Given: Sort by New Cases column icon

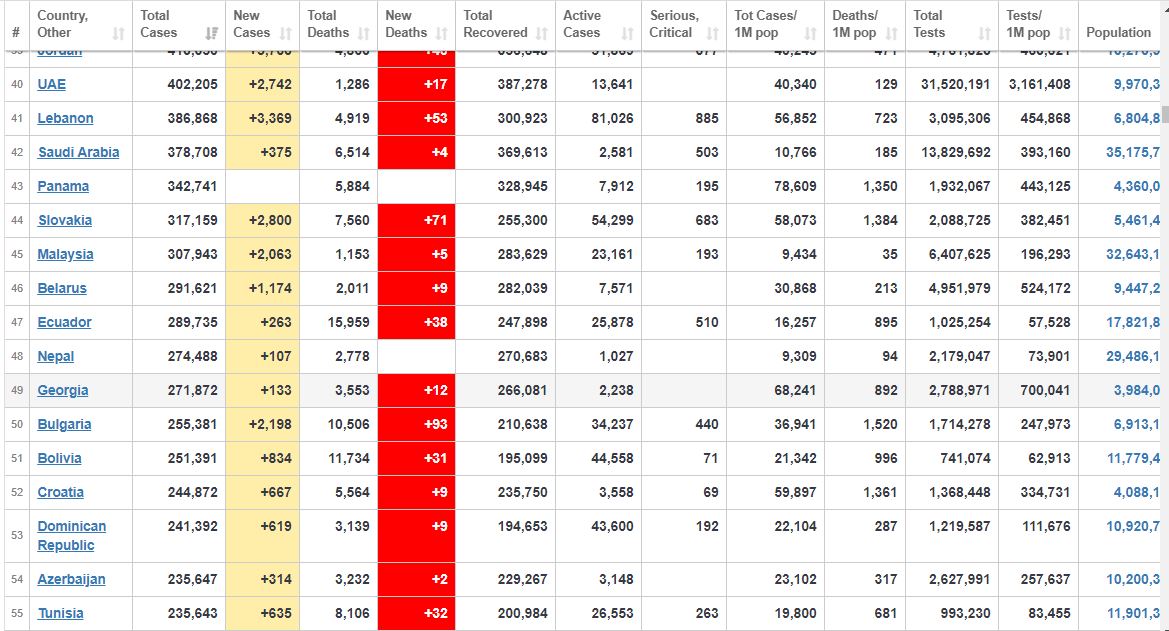Looking at the screenshot, I should 286,33.
